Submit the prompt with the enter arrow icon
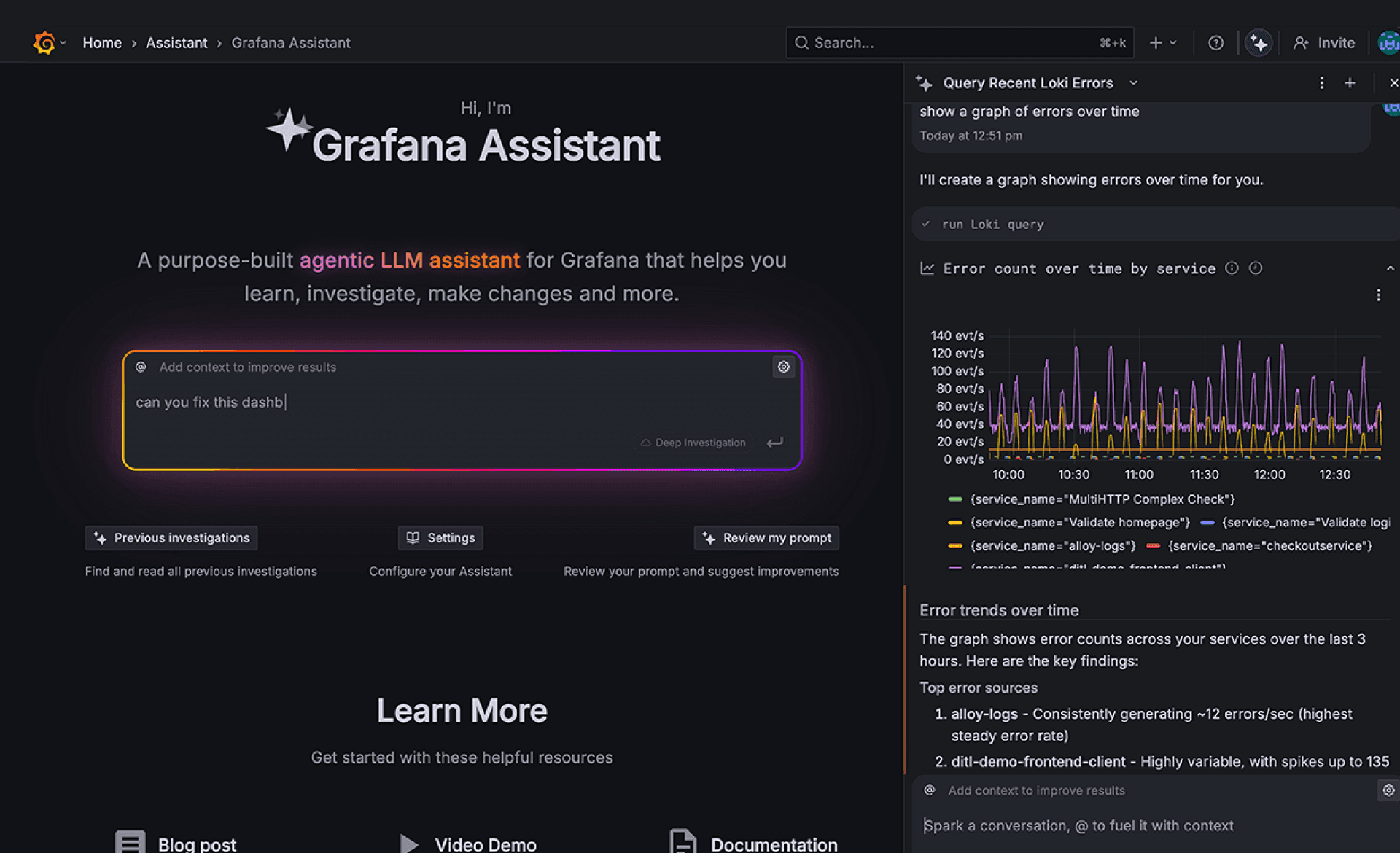This screenshot has width=1400, height=853. coord(774,443)
